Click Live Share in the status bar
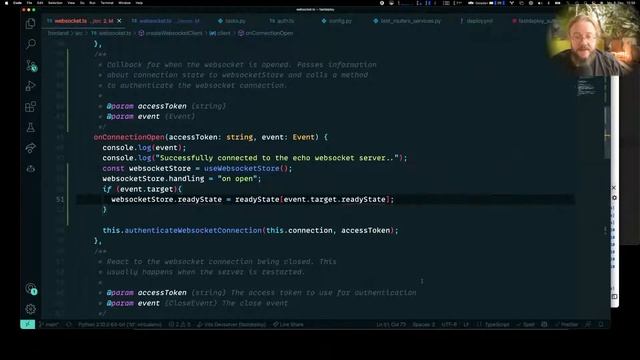Screen dimensions: 640x360 (288, 324)
